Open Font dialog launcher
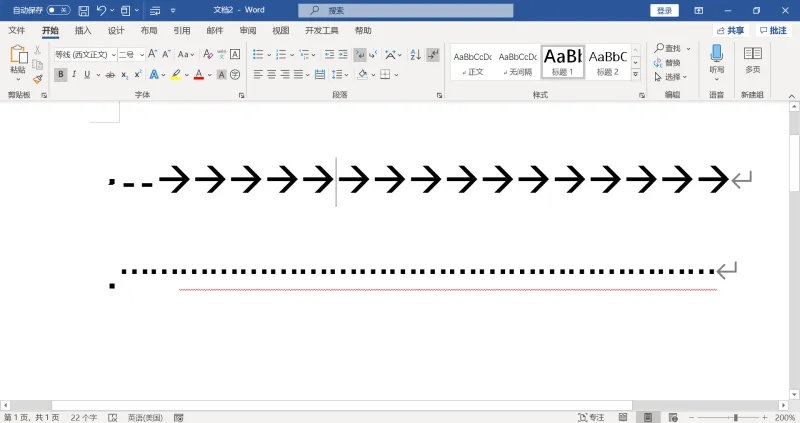 point(241,95)
